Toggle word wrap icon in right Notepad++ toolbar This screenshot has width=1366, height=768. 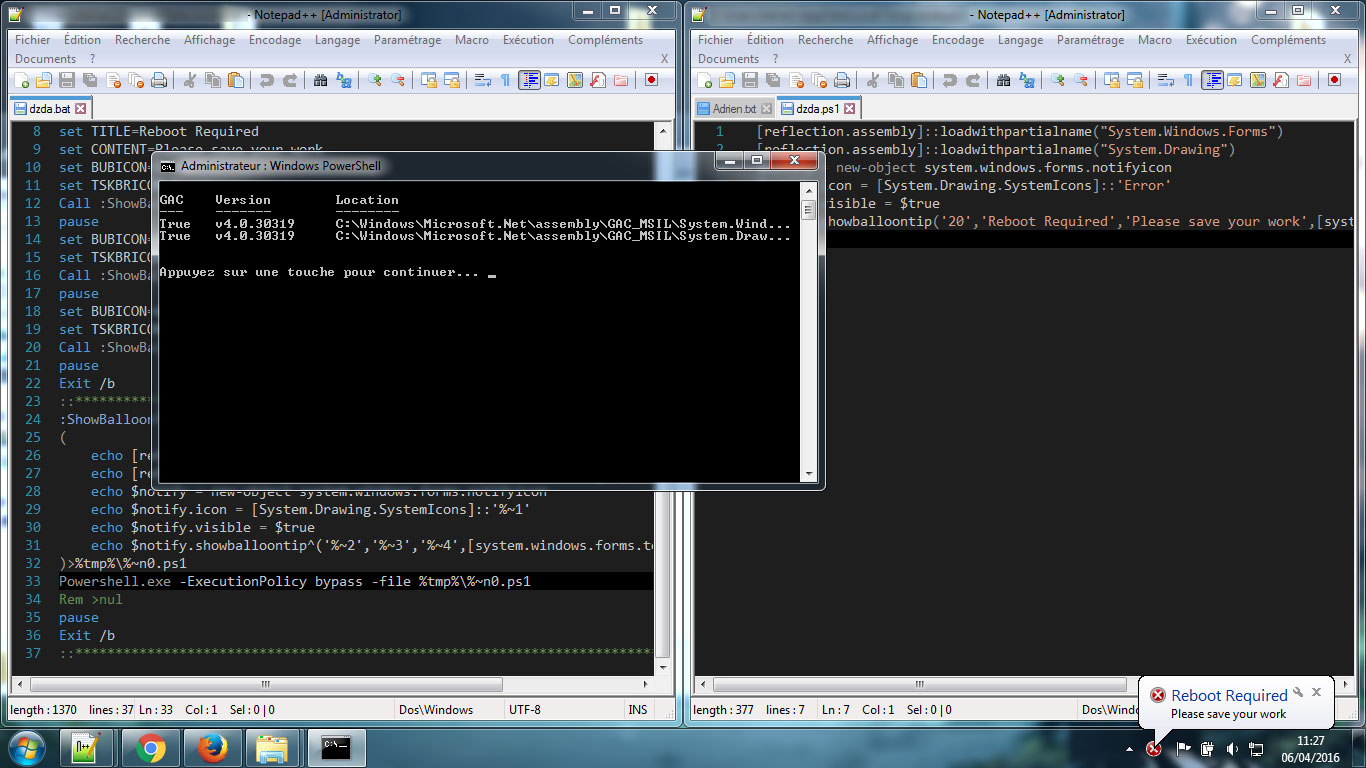tap(1165, 80)
